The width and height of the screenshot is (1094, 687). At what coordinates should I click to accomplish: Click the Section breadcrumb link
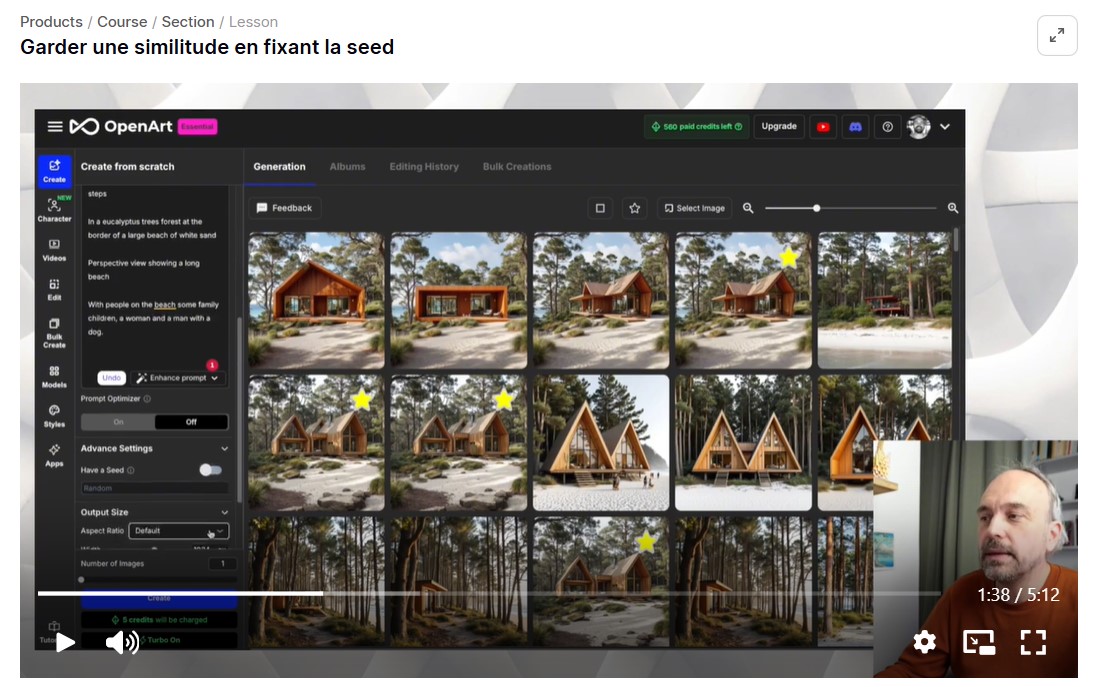pos(188,22)
